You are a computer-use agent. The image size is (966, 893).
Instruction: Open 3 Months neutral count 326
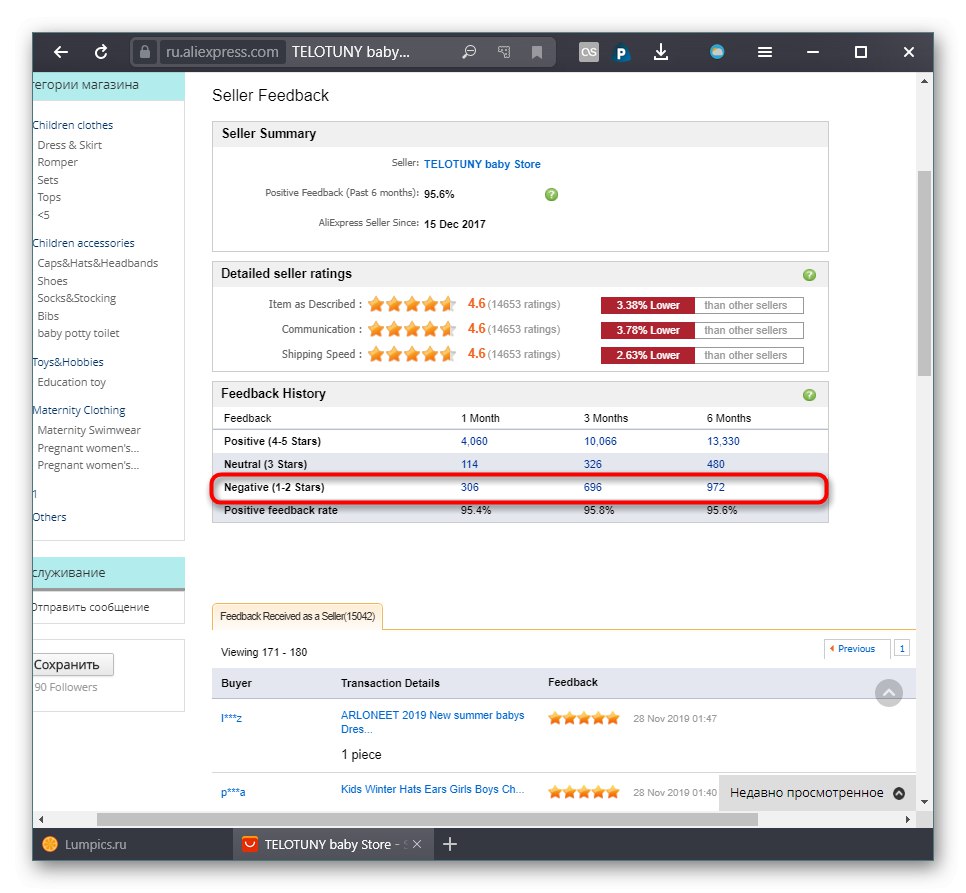593,464
